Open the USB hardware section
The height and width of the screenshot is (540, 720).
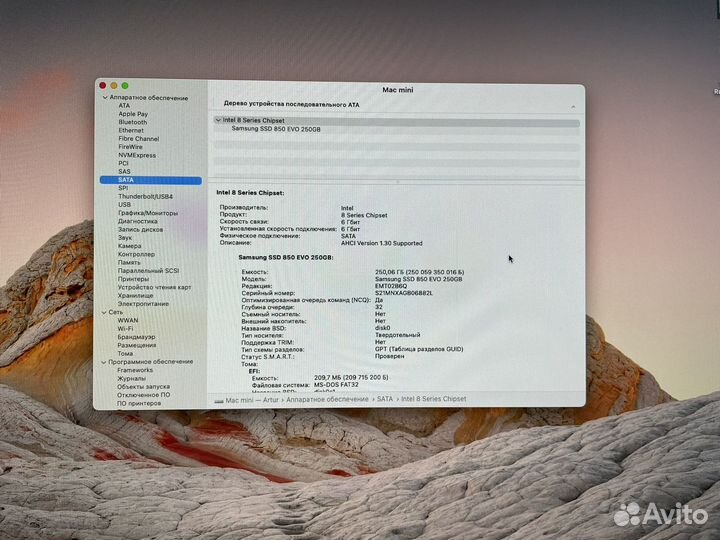click(124, 205)
